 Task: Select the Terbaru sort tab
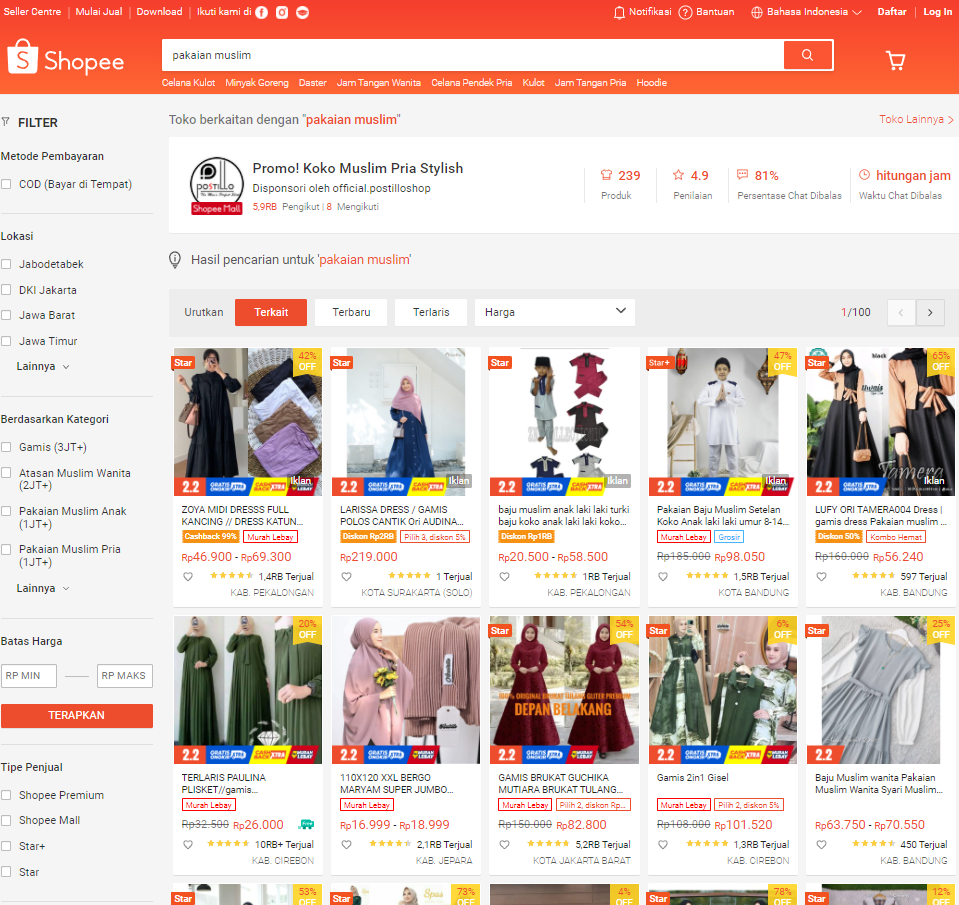(x=351, y=312)
